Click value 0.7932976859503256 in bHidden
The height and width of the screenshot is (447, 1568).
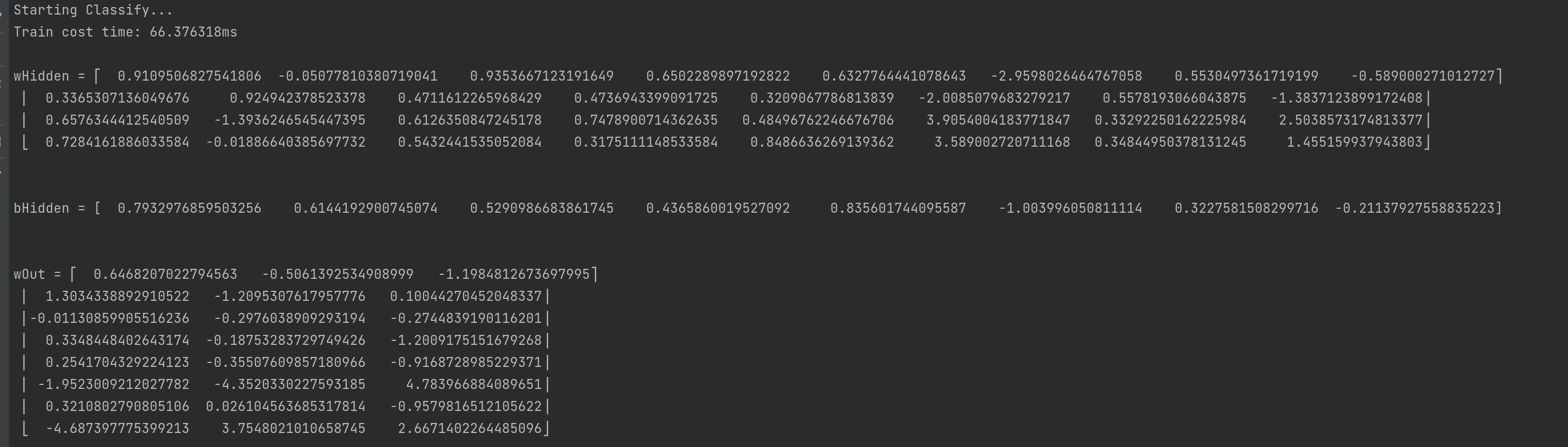click(189, 208)
